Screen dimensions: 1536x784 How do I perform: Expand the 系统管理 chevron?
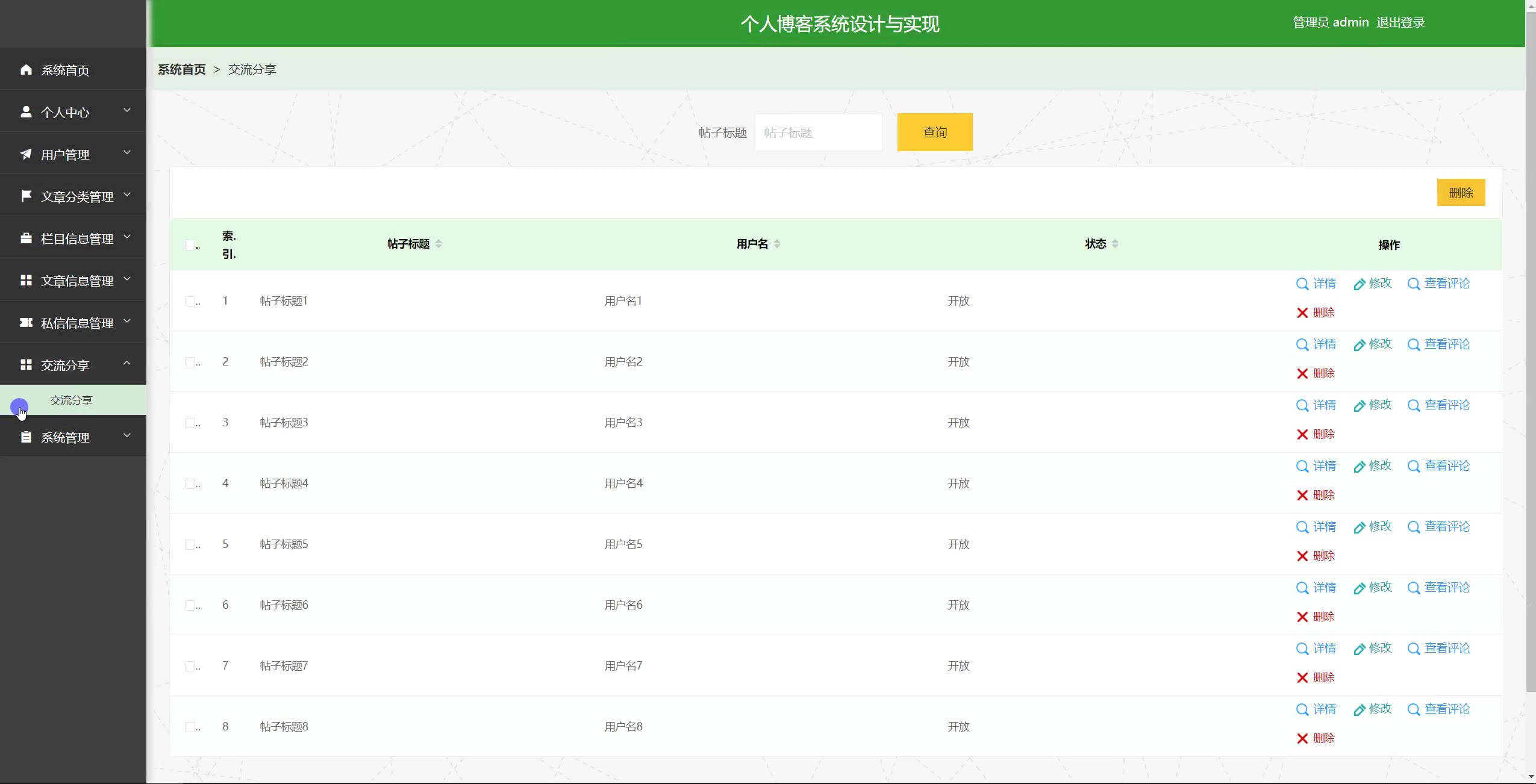click(127, 435)
